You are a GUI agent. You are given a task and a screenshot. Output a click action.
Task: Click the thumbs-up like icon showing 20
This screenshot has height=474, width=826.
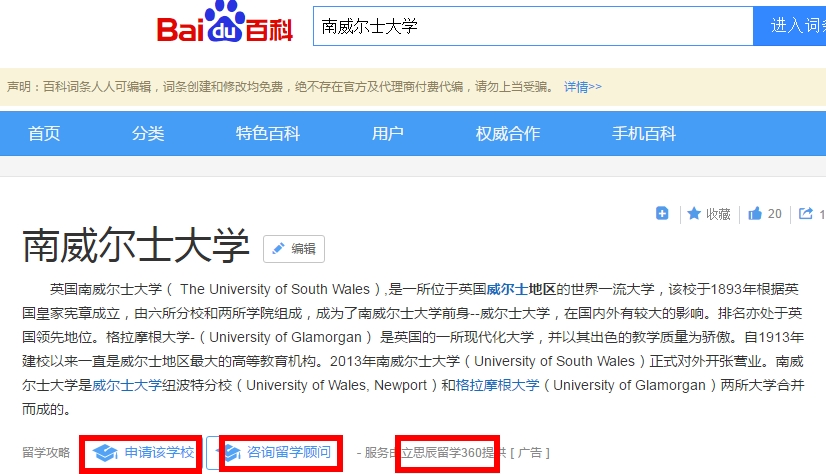pyautogui.click(x=755, y=213)
